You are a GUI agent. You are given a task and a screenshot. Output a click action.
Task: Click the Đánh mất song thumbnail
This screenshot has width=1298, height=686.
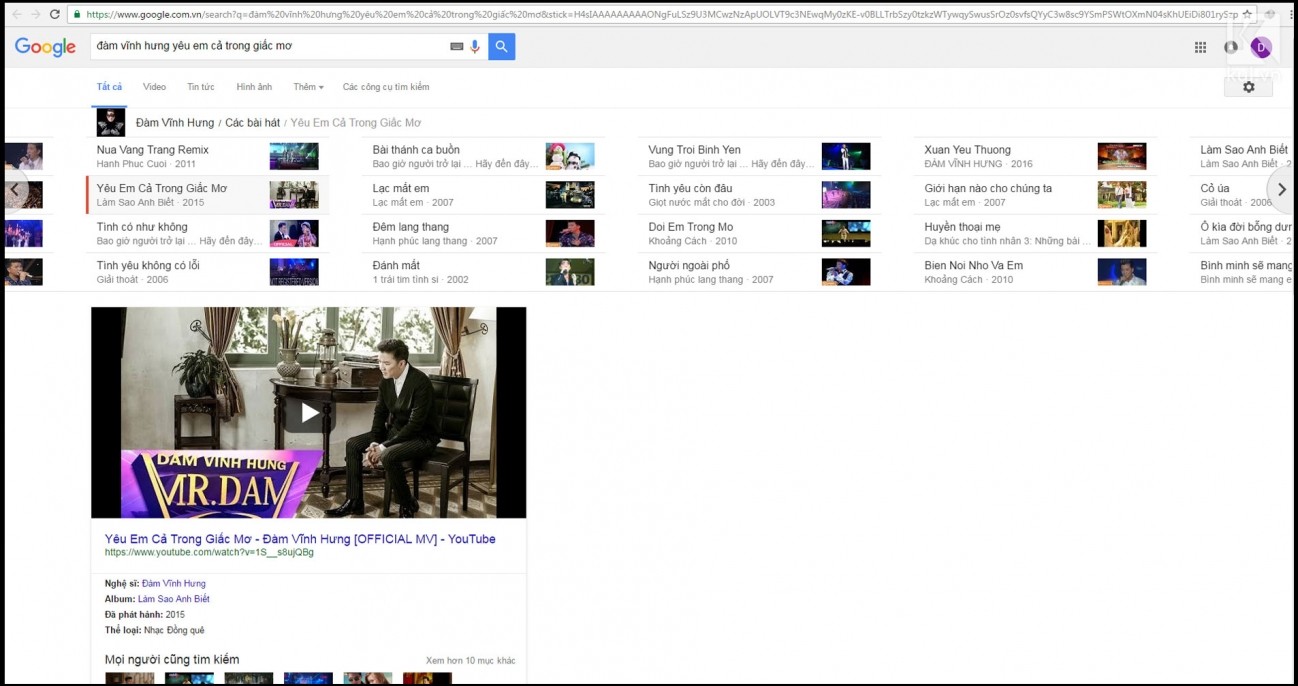point(570,272)
